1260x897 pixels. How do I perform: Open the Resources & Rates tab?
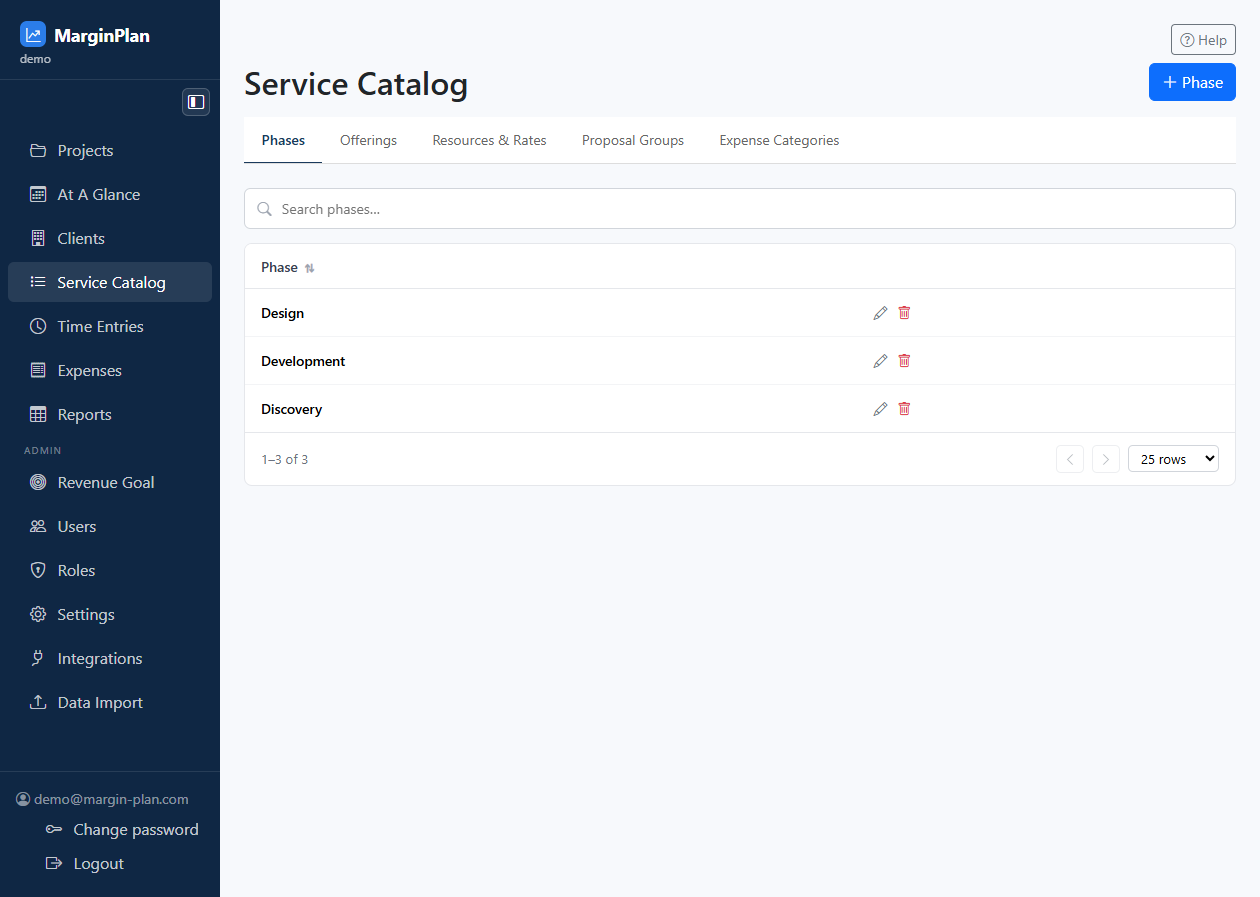tap(489, 140)
